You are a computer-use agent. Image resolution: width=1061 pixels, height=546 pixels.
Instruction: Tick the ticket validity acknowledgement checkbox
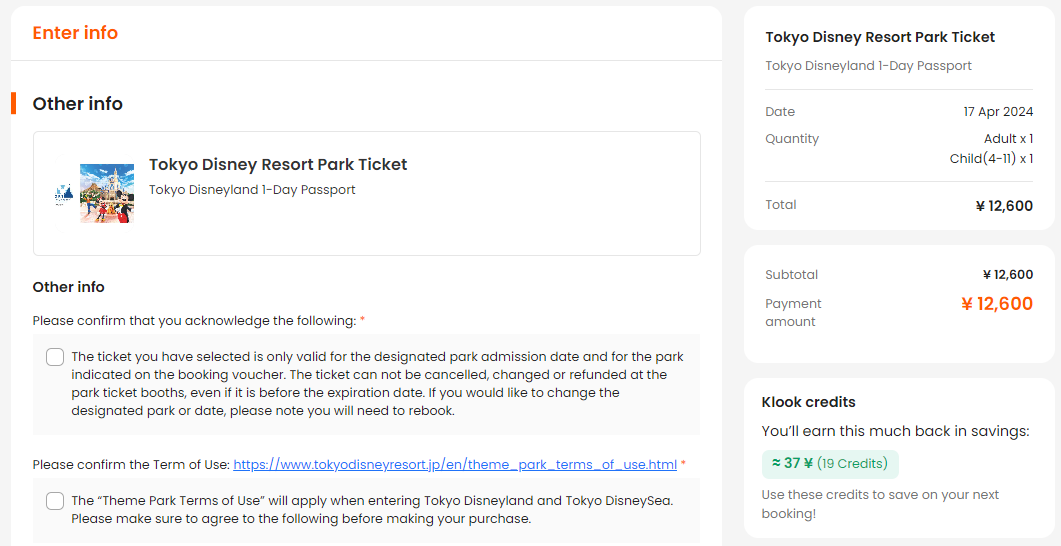pyautogui.click(x=55, y=357)
